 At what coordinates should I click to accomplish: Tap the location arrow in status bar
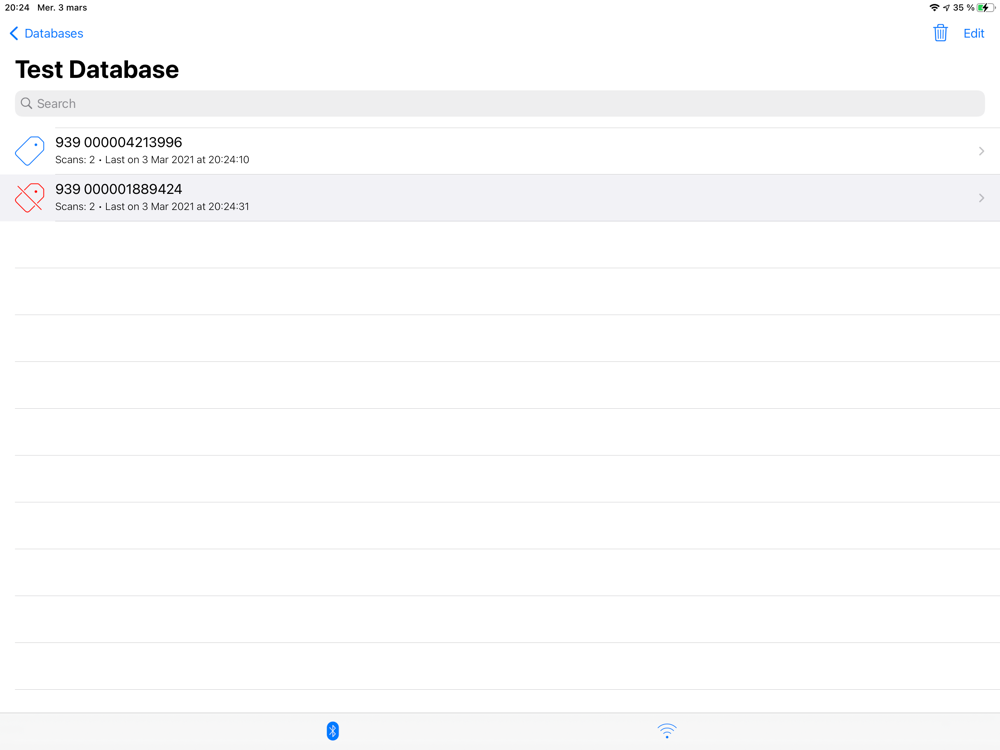coord(946,8)
